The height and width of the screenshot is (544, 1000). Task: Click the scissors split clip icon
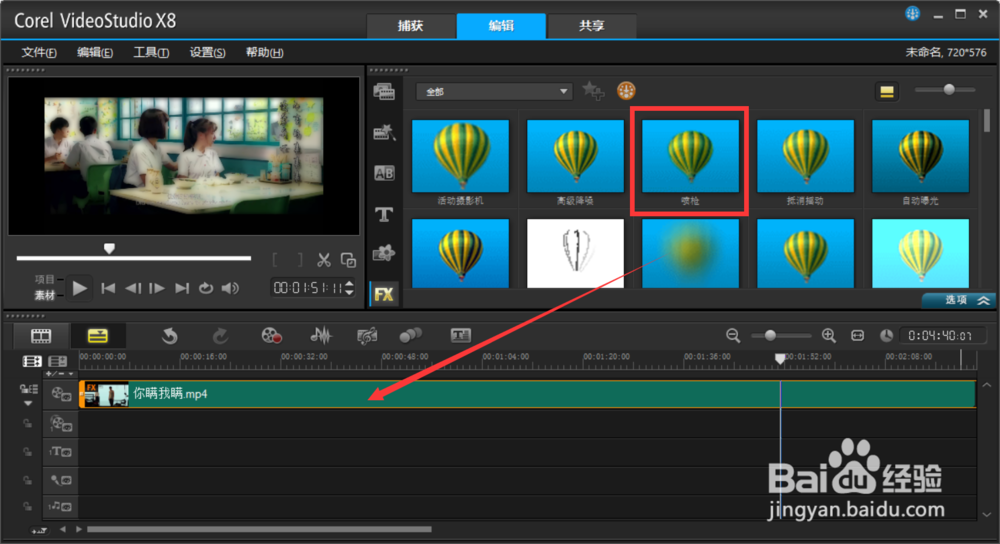(x=324, y=260)
